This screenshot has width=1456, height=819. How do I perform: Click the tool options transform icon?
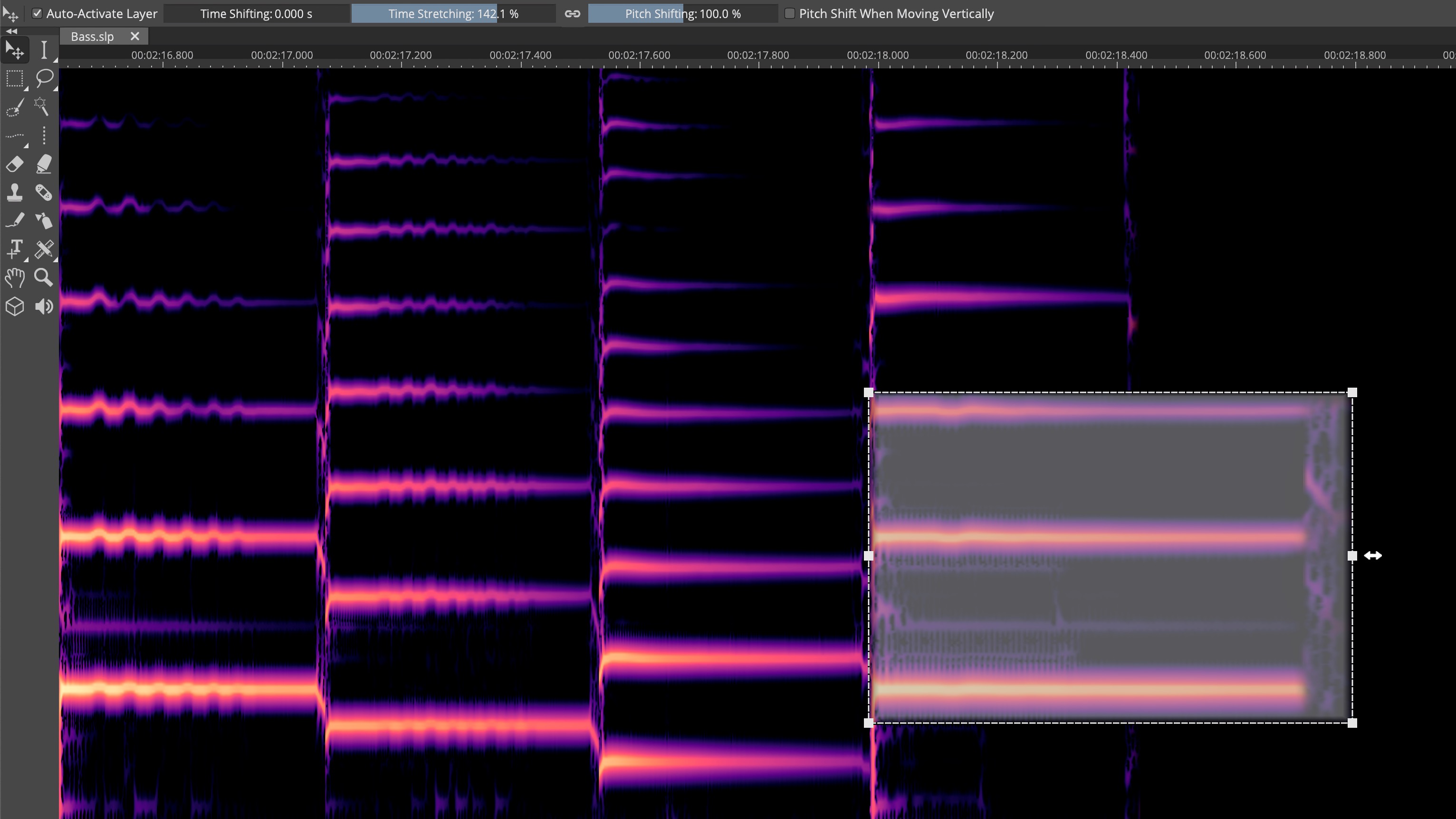click(10, 14)
